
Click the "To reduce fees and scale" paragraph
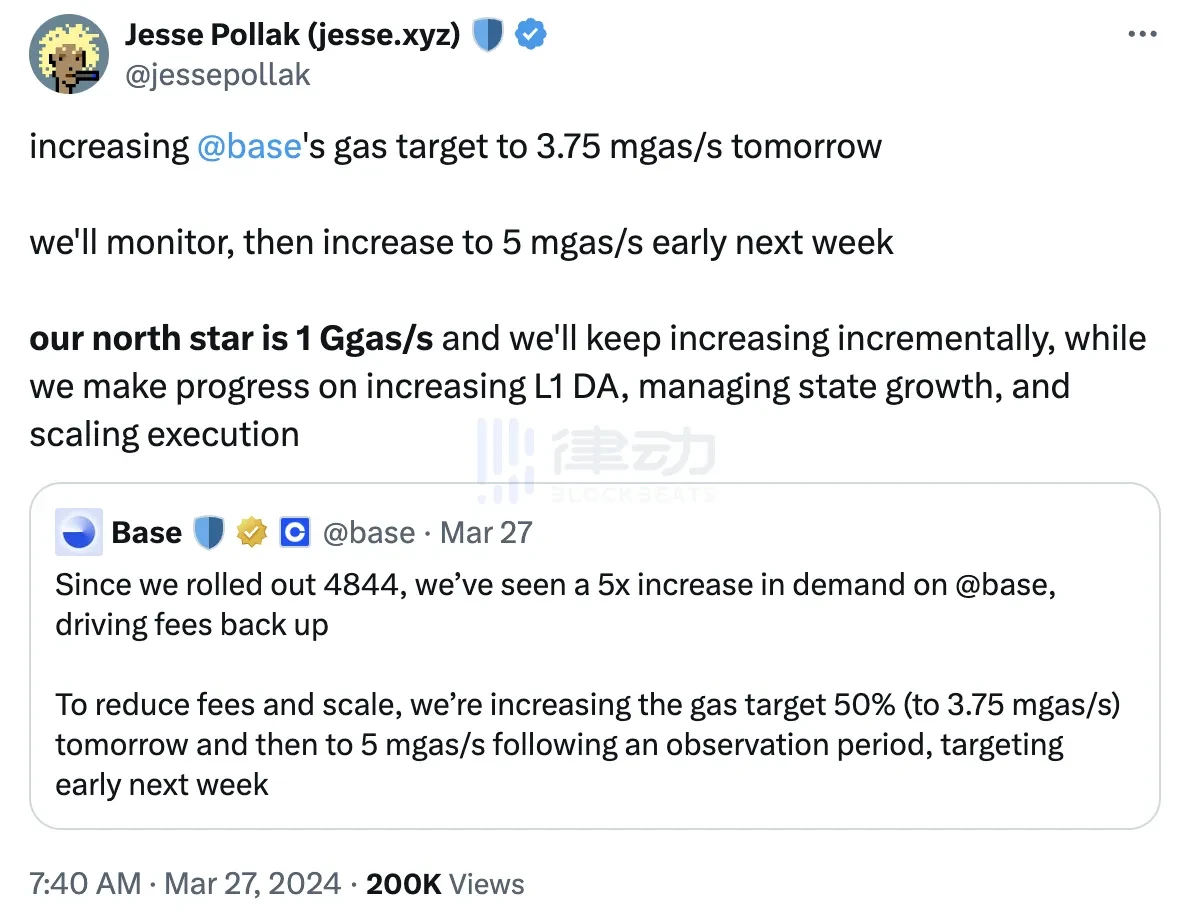tap(587, 744)
